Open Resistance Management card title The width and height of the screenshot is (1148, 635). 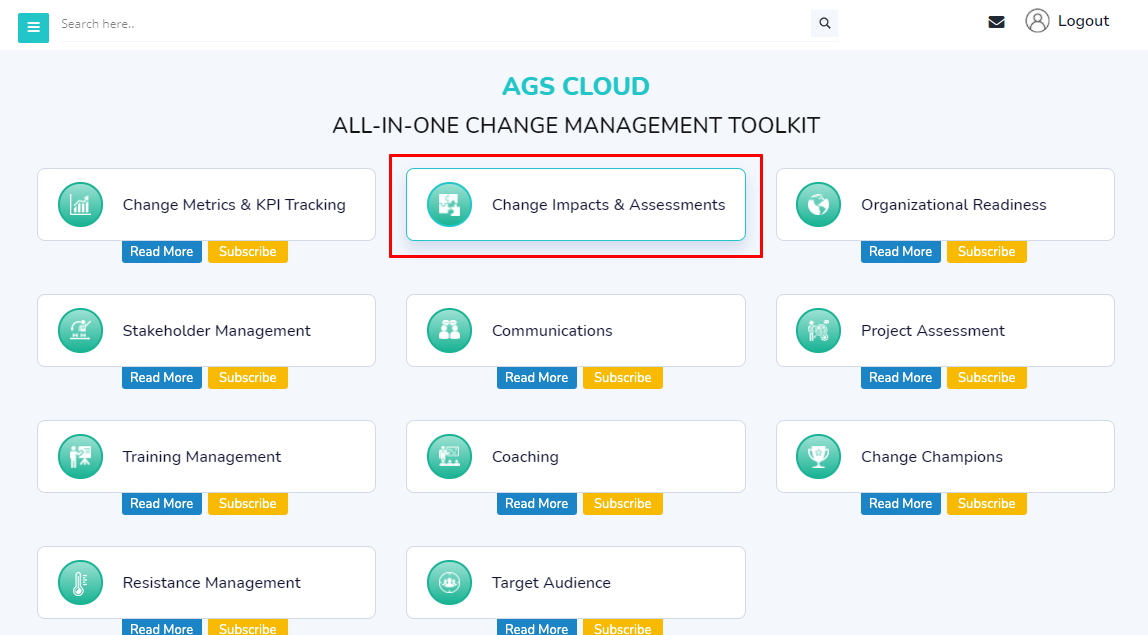(211, 582)
